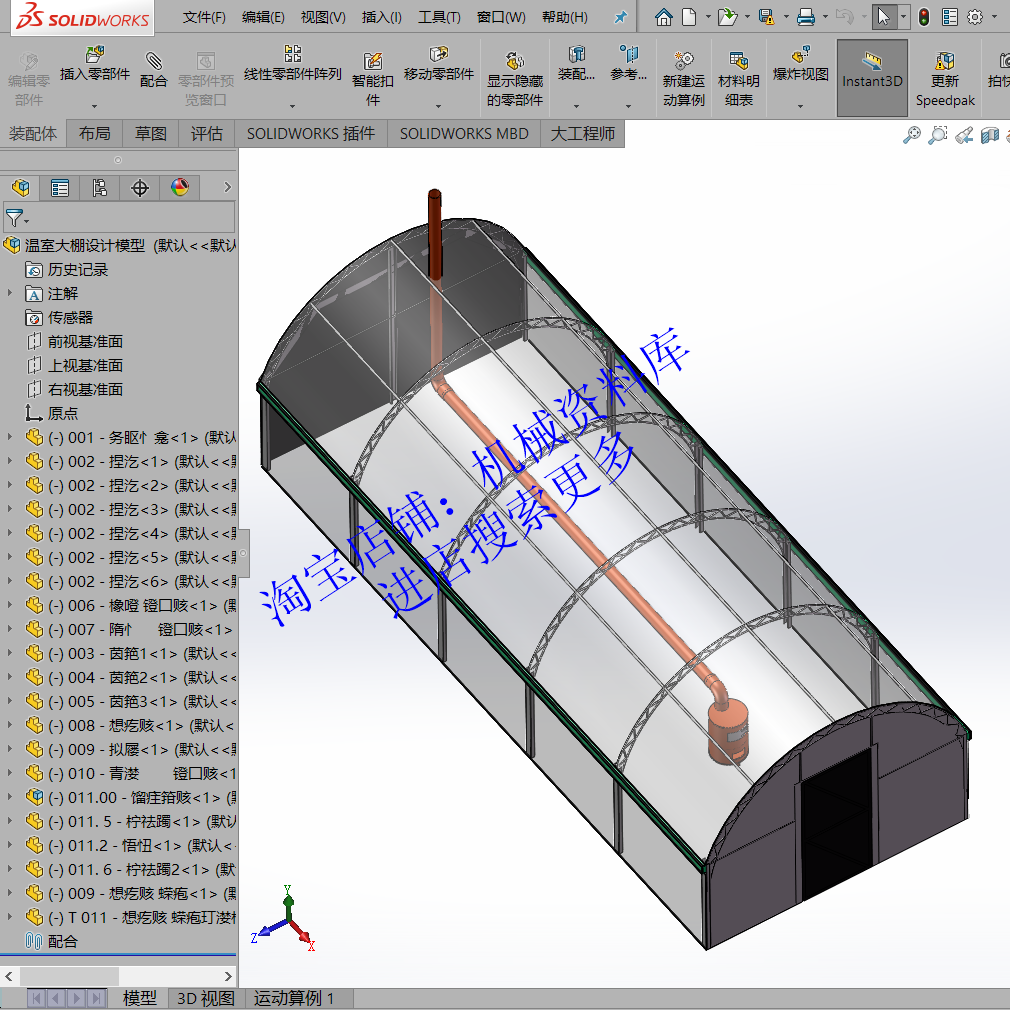
Task: Open the FeatureManager design tree tab
Action: 21,188
